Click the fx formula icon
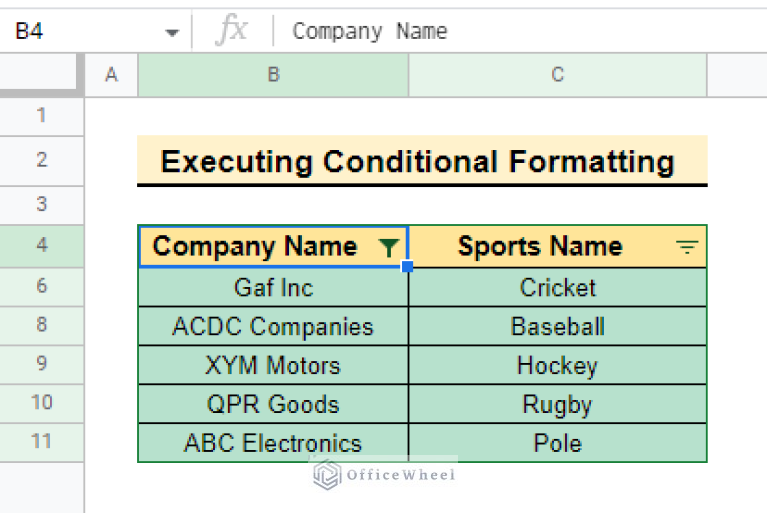Viewport: 767px width, 513px height. click(x=232, y=30)
